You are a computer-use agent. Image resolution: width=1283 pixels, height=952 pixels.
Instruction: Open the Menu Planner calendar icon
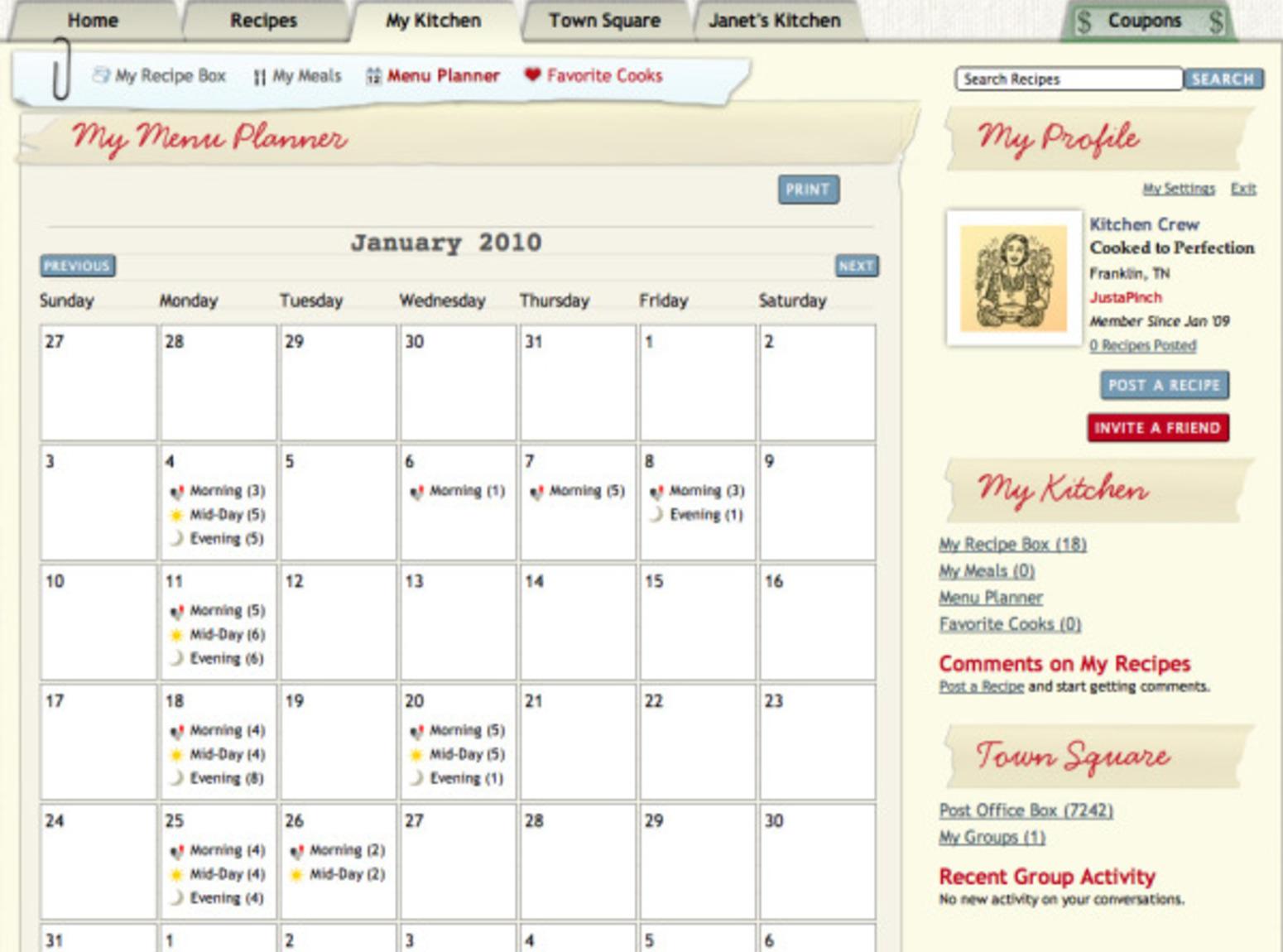(372, 75)
